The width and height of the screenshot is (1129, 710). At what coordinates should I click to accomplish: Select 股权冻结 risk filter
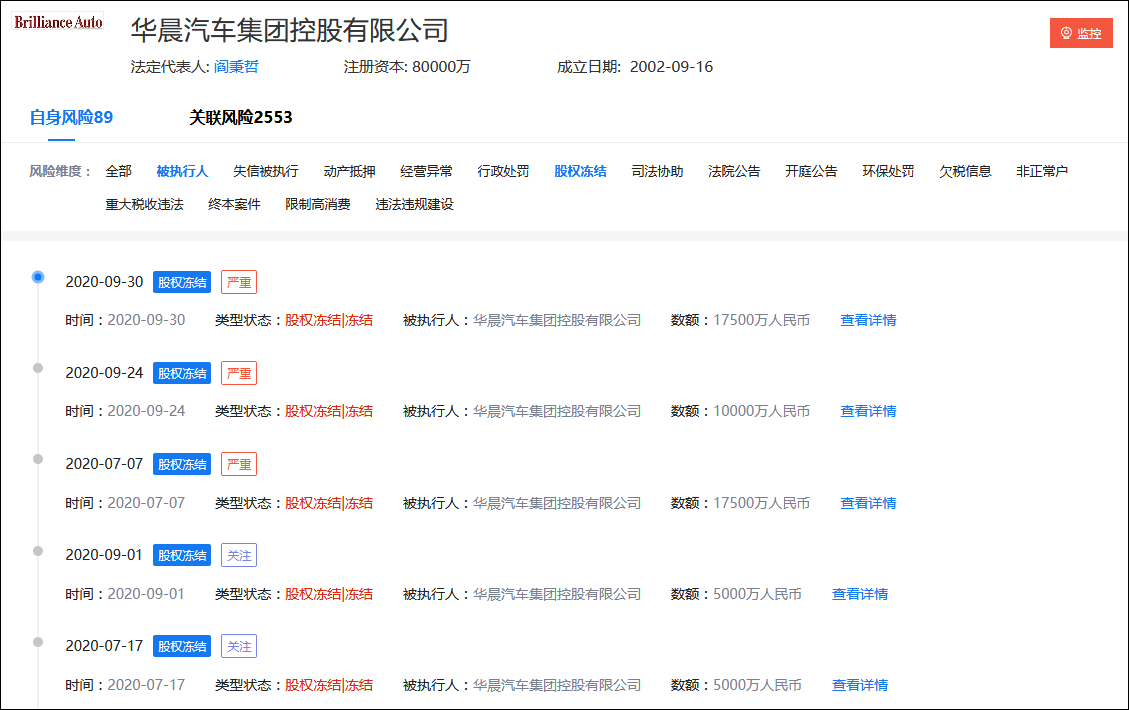(580, 171)
